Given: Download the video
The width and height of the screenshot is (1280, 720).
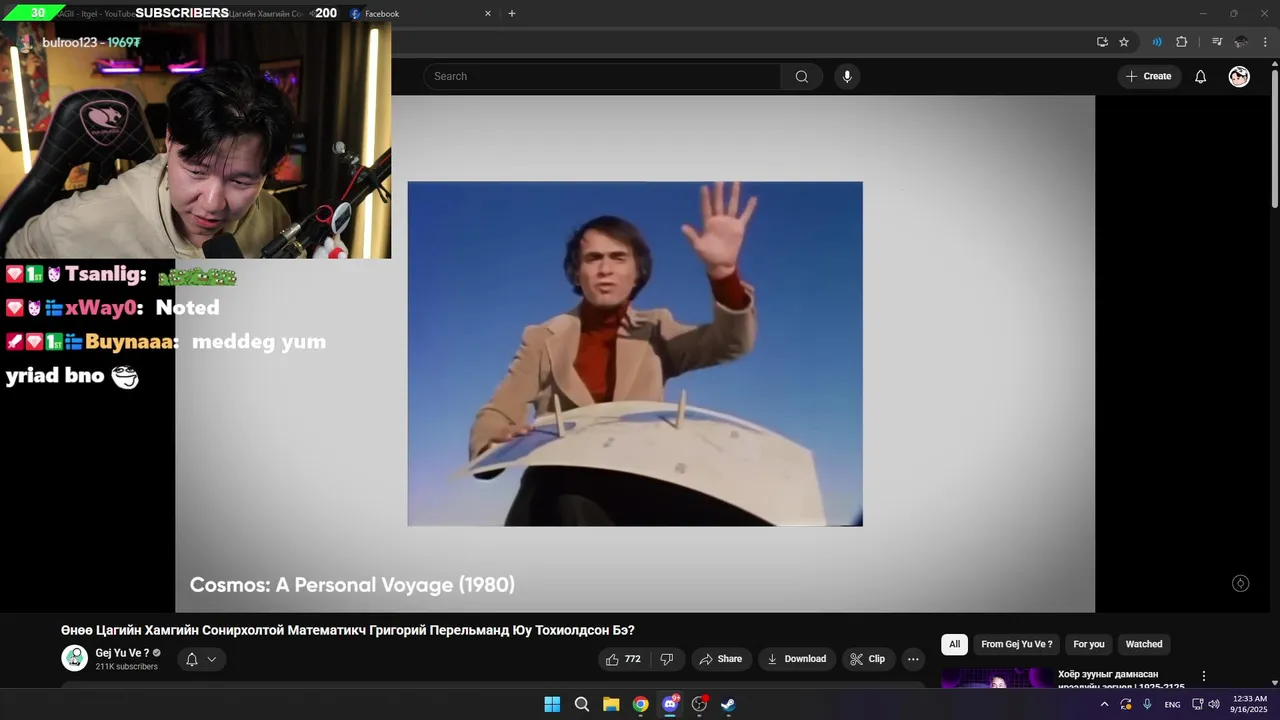Looking at the screenshot, I should coord(797,659).
